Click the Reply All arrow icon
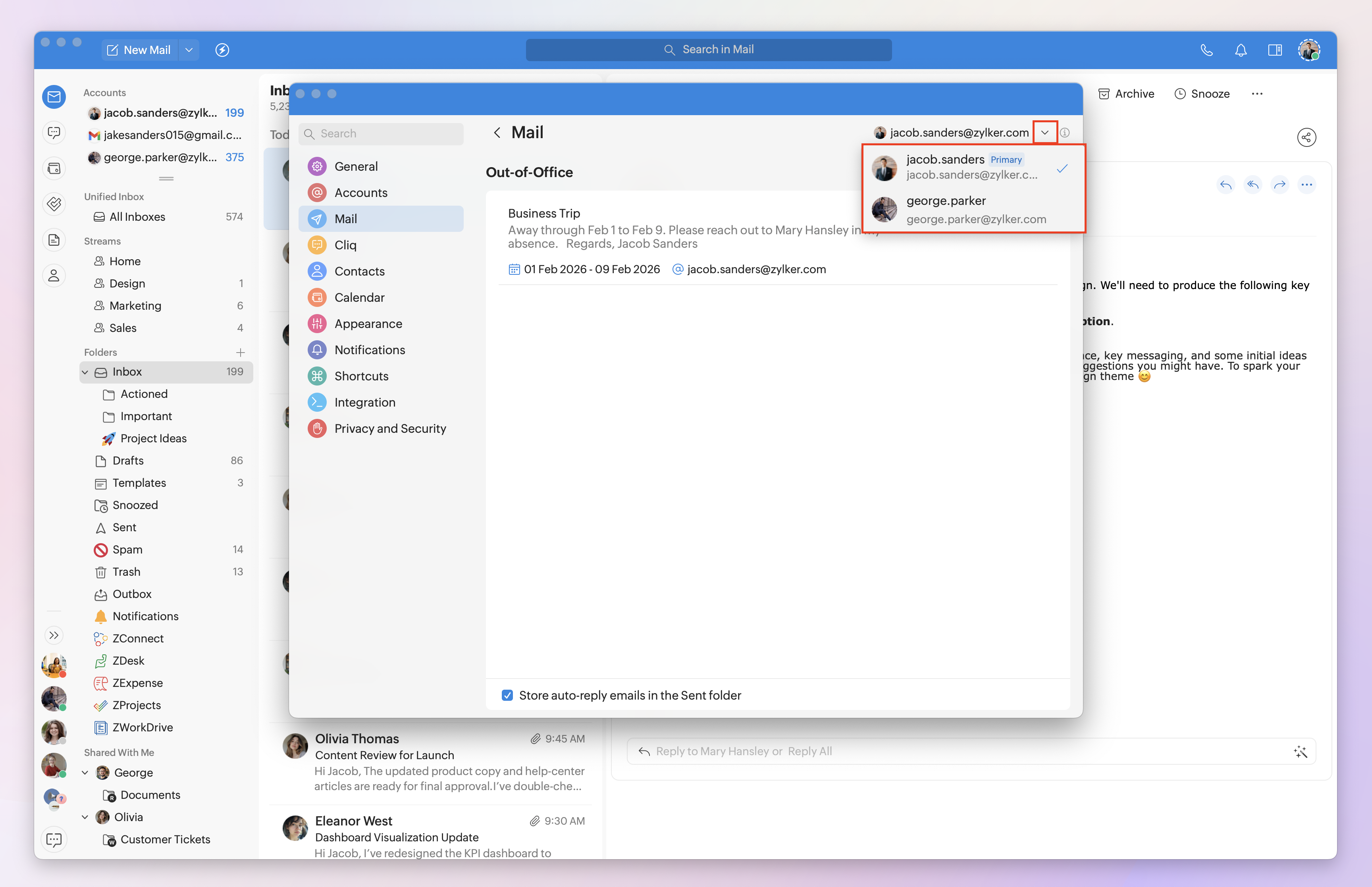The width and height of the screenshot is (1372, 887). click(1252, 185)
